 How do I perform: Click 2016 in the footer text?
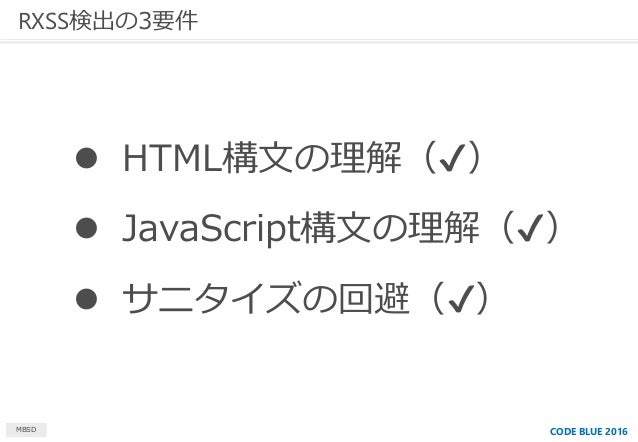pyautogui.click(x=616, y=431)
